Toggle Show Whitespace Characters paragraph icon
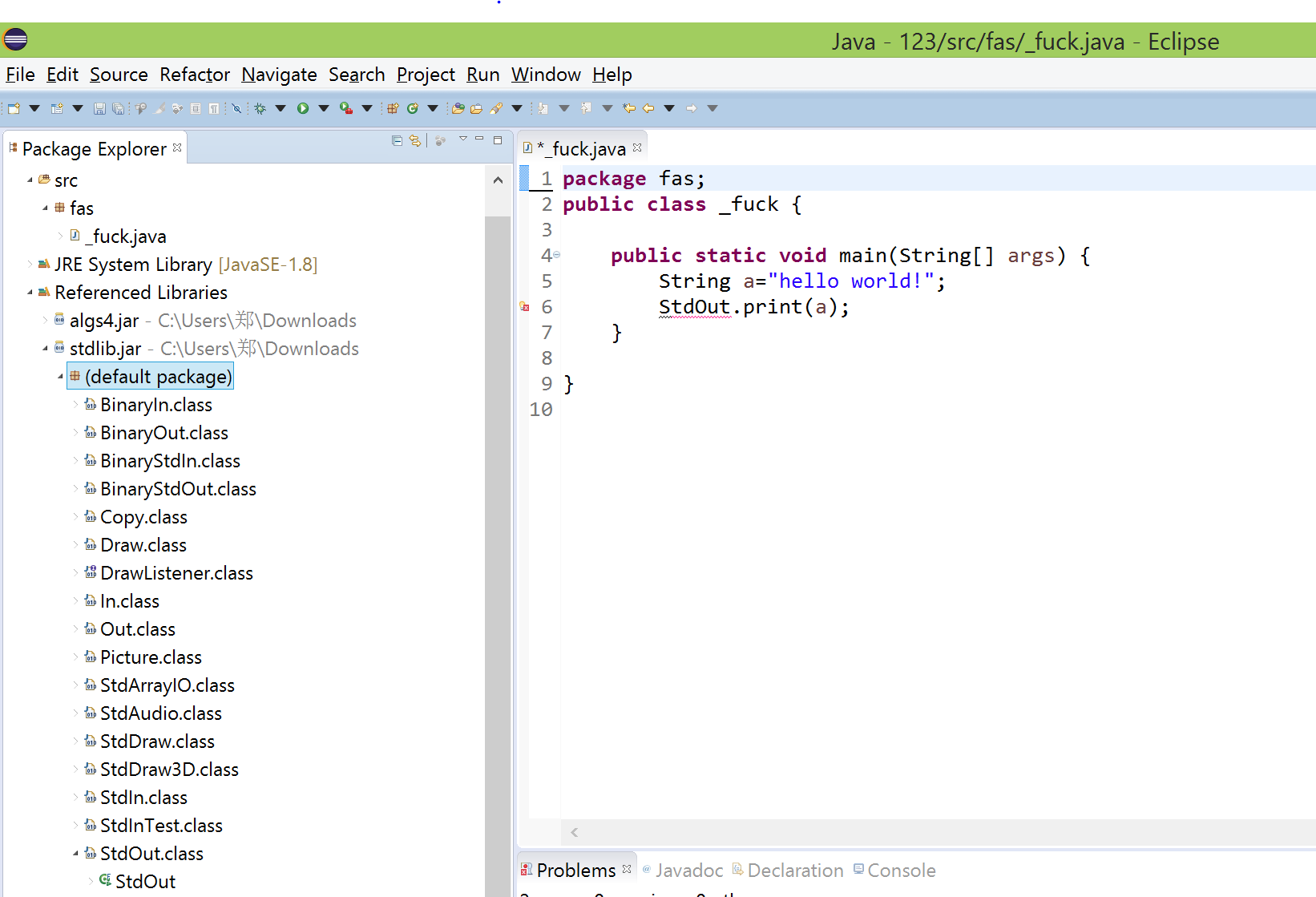The image size is (1316, 897). click(x=214, y=108)
